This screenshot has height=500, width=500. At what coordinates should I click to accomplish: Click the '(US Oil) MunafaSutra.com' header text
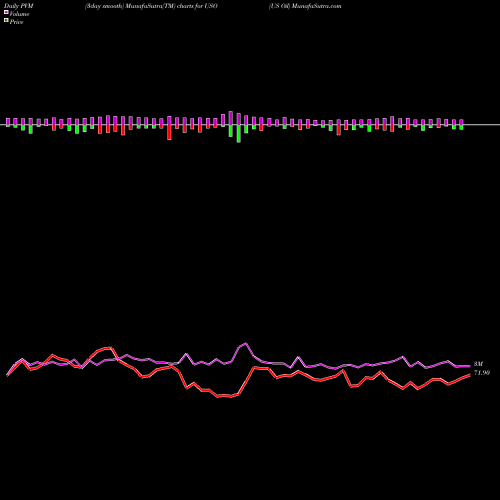click(x=305, y=6)
